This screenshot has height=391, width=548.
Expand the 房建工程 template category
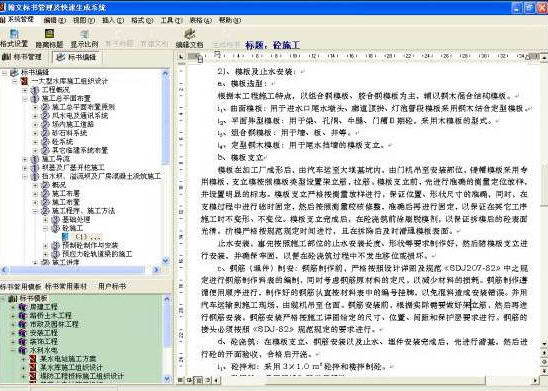coord(13,307)
